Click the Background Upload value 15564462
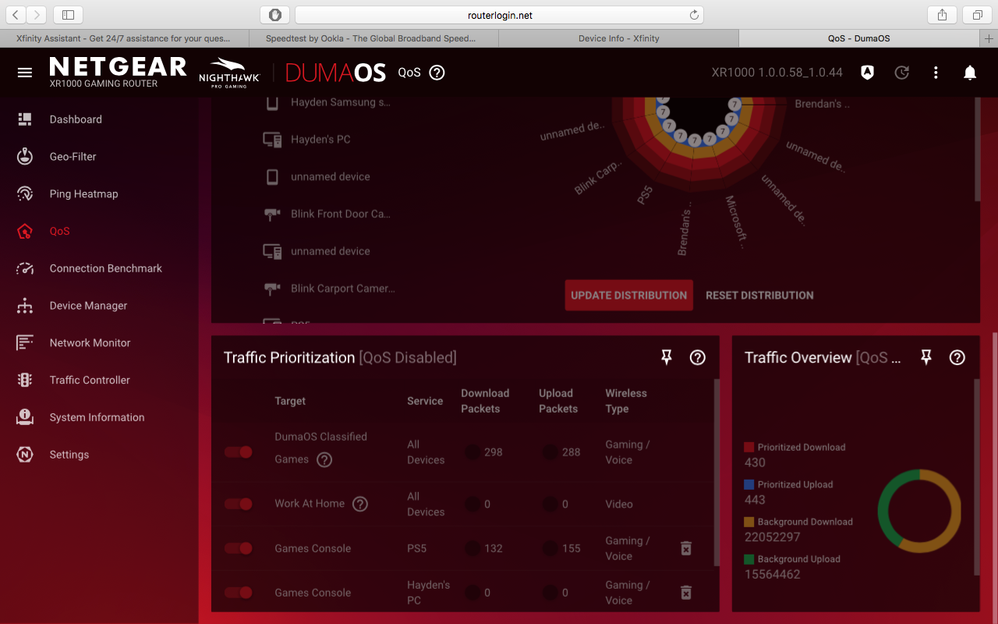 (x=772, y=574)
